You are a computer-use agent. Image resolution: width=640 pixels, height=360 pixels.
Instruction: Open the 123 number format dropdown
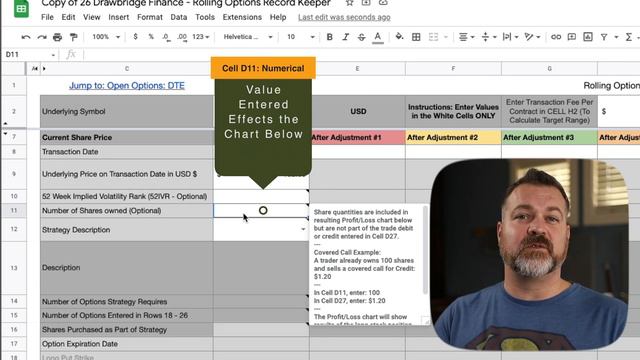click(200, 37)
